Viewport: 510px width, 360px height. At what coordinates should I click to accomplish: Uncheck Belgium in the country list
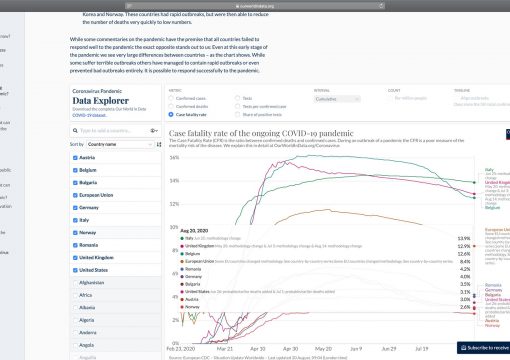pyautogui.click(x=75, y=170)
